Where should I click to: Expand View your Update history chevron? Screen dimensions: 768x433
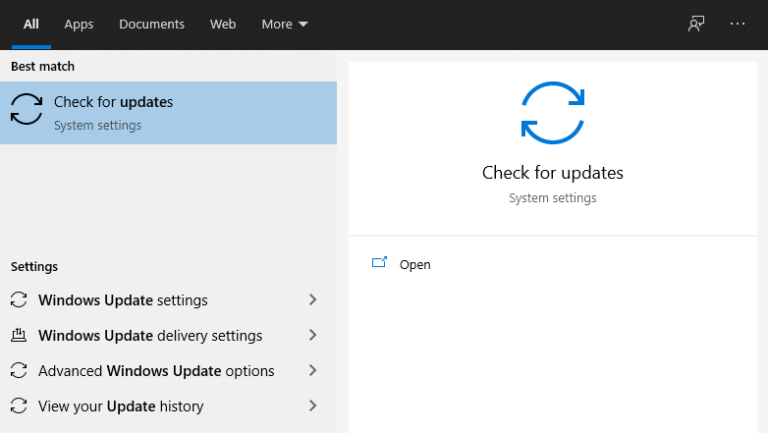(x=313, y=406)
